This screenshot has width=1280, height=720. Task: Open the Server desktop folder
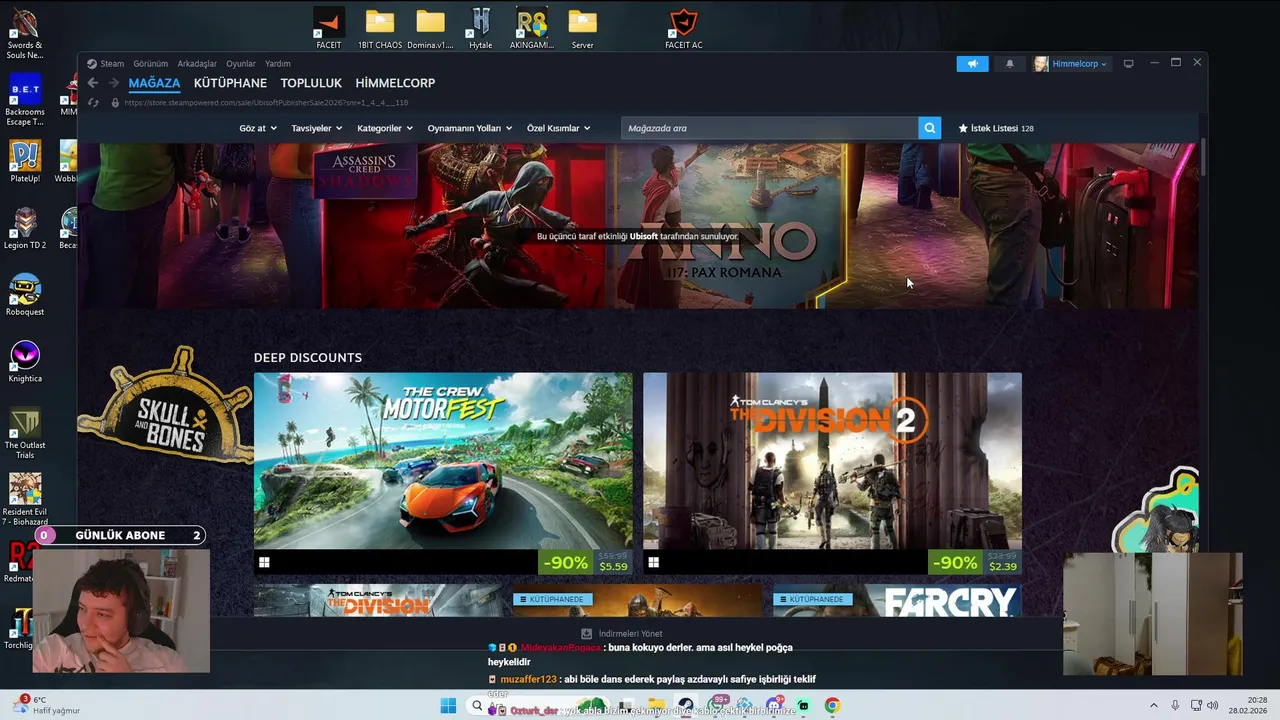(582, 28)
